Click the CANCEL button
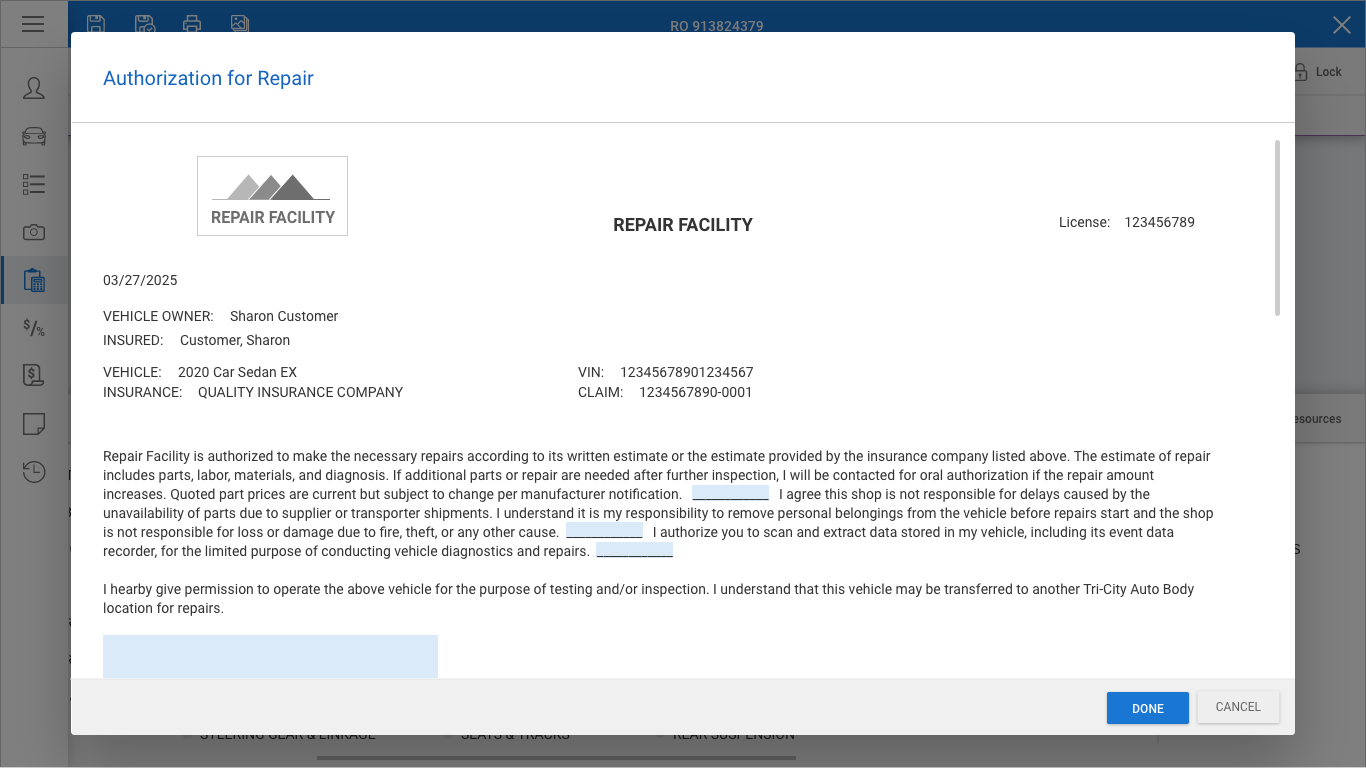This screenshot has height=768, width=1366. [x=1238, y=707]
